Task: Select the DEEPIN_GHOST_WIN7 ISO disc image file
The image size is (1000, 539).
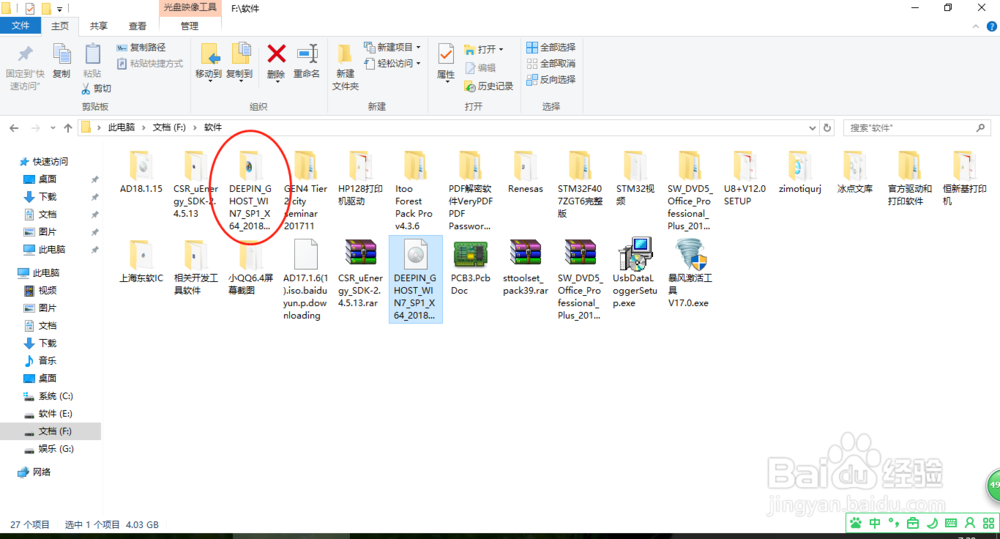Action: click(415, 279)
